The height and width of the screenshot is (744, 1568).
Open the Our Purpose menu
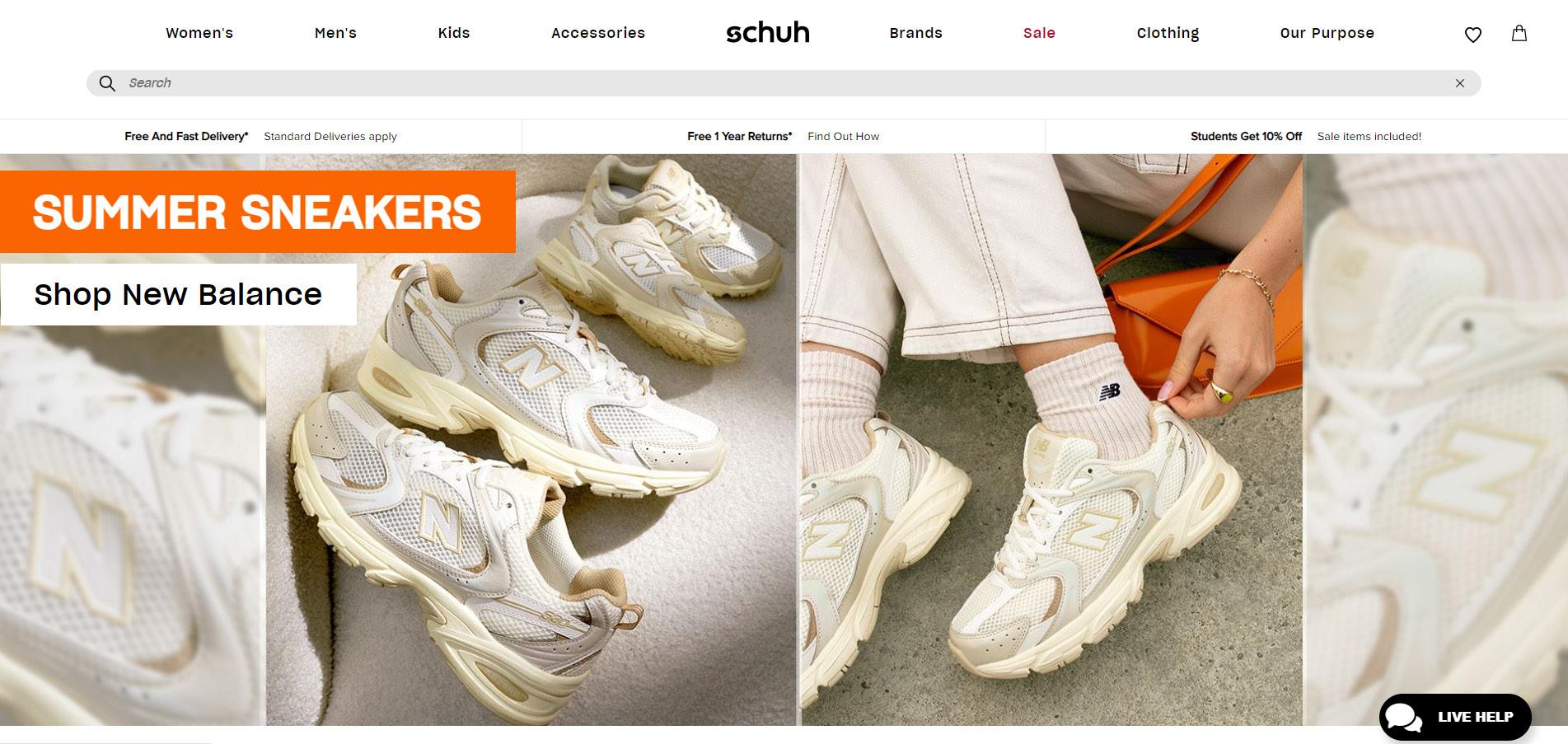click(1327, 33)
